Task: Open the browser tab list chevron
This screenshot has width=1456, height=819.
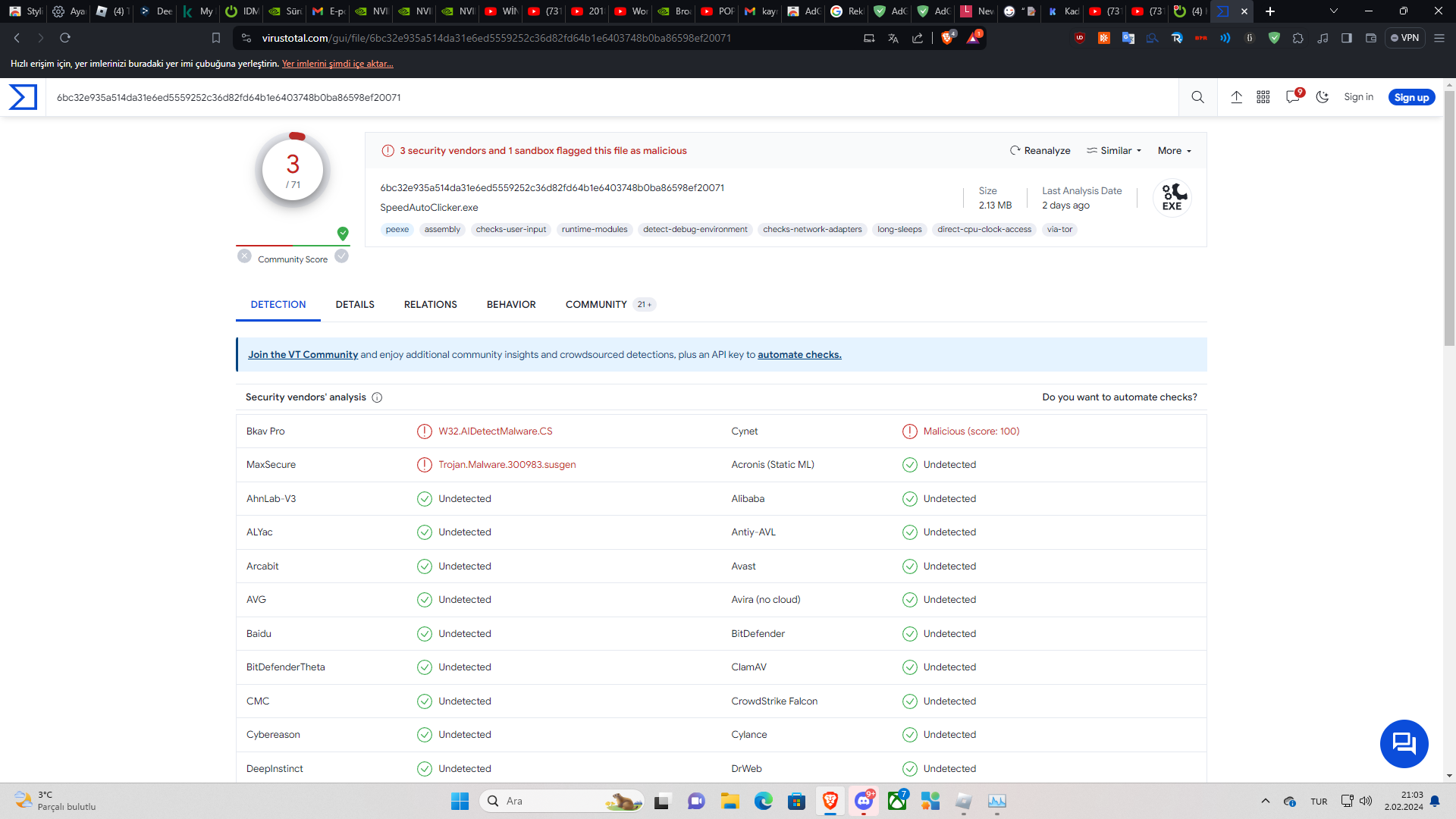Action: pyautogui.click(x=1333, y=11)
